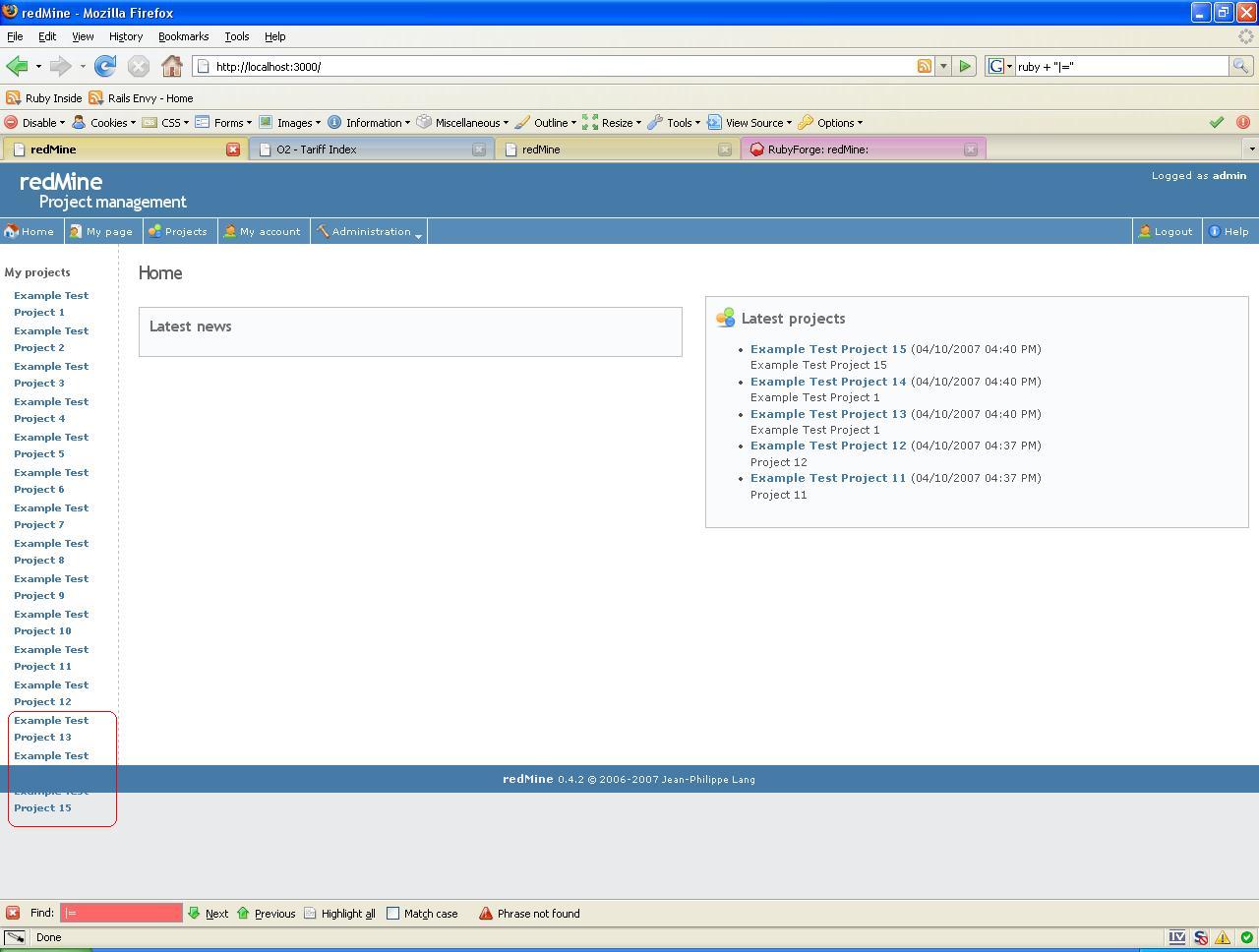Open the Cookies toolbar menu
1259x952 pixels.
[103, 123]
